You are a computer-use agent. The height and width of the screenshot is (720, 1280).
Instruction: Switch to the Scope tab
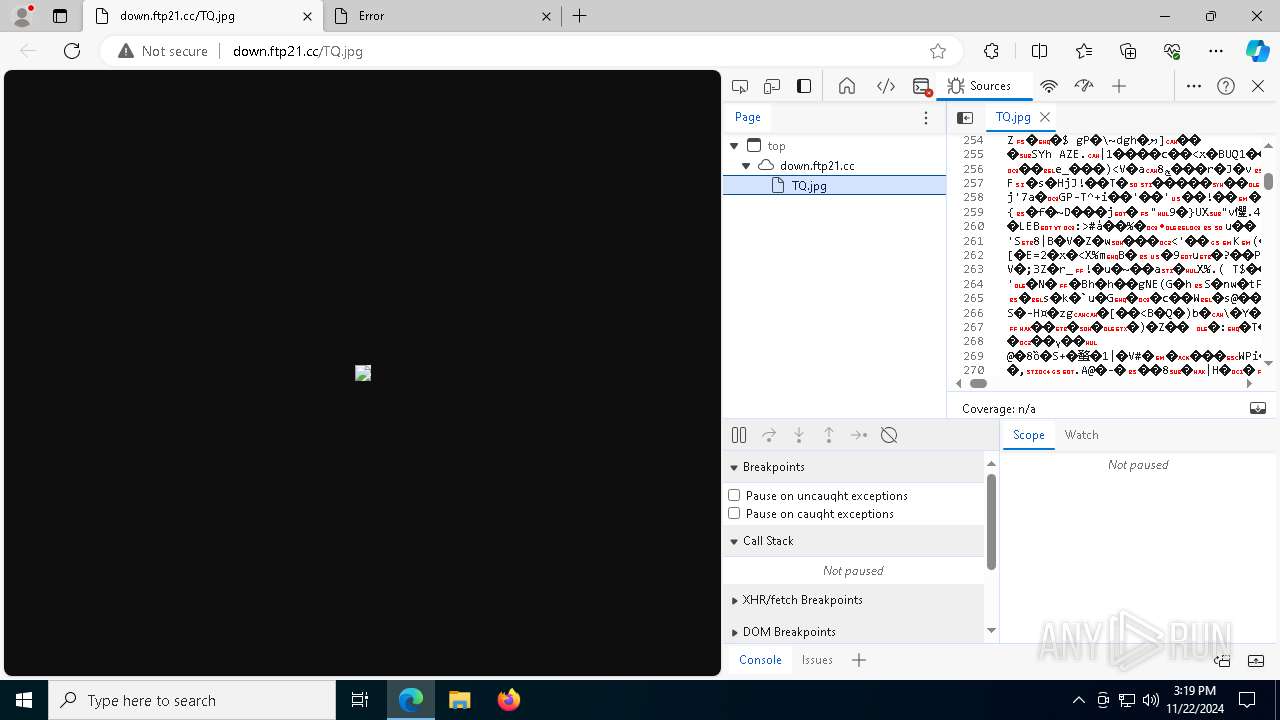pos(1028,435)
